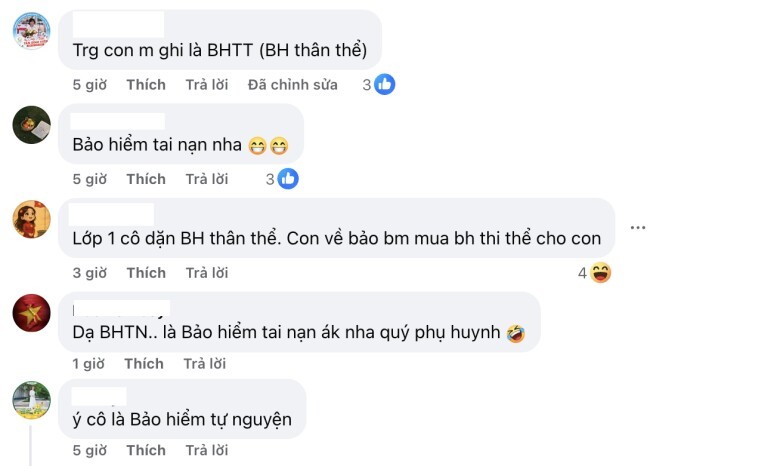The image size is (780, 466).
Task: View edit history via 'Đã chỉnh sửa'
Action: [293, 85]
